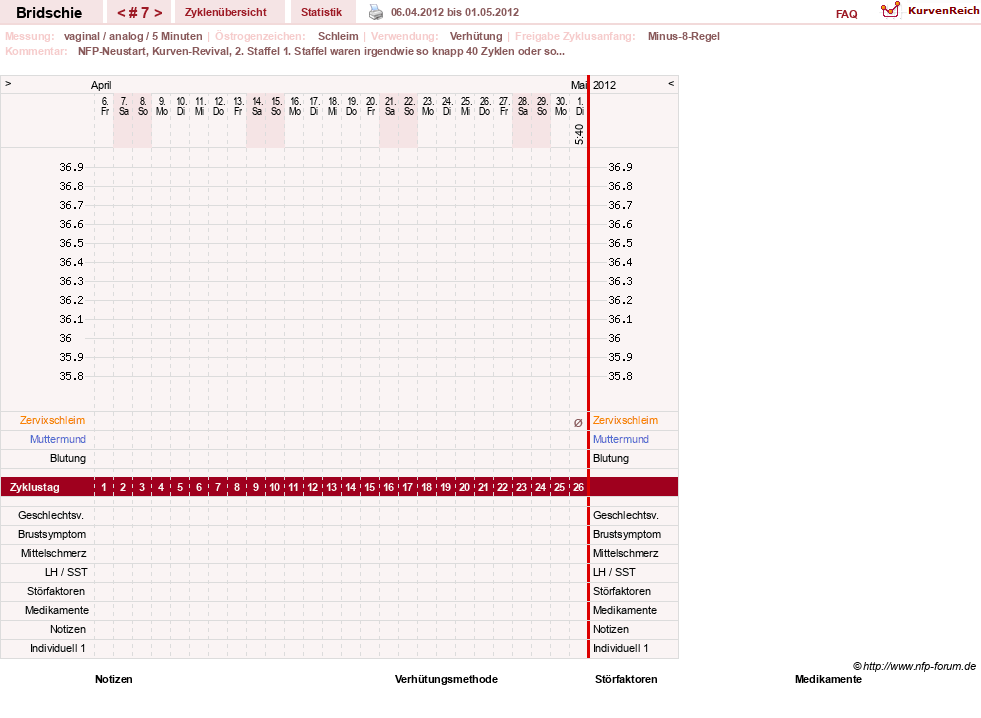Viewport: 981px width, 718px height.
Task: Select cycle day 26 cell
Action: tap(578, 487)
